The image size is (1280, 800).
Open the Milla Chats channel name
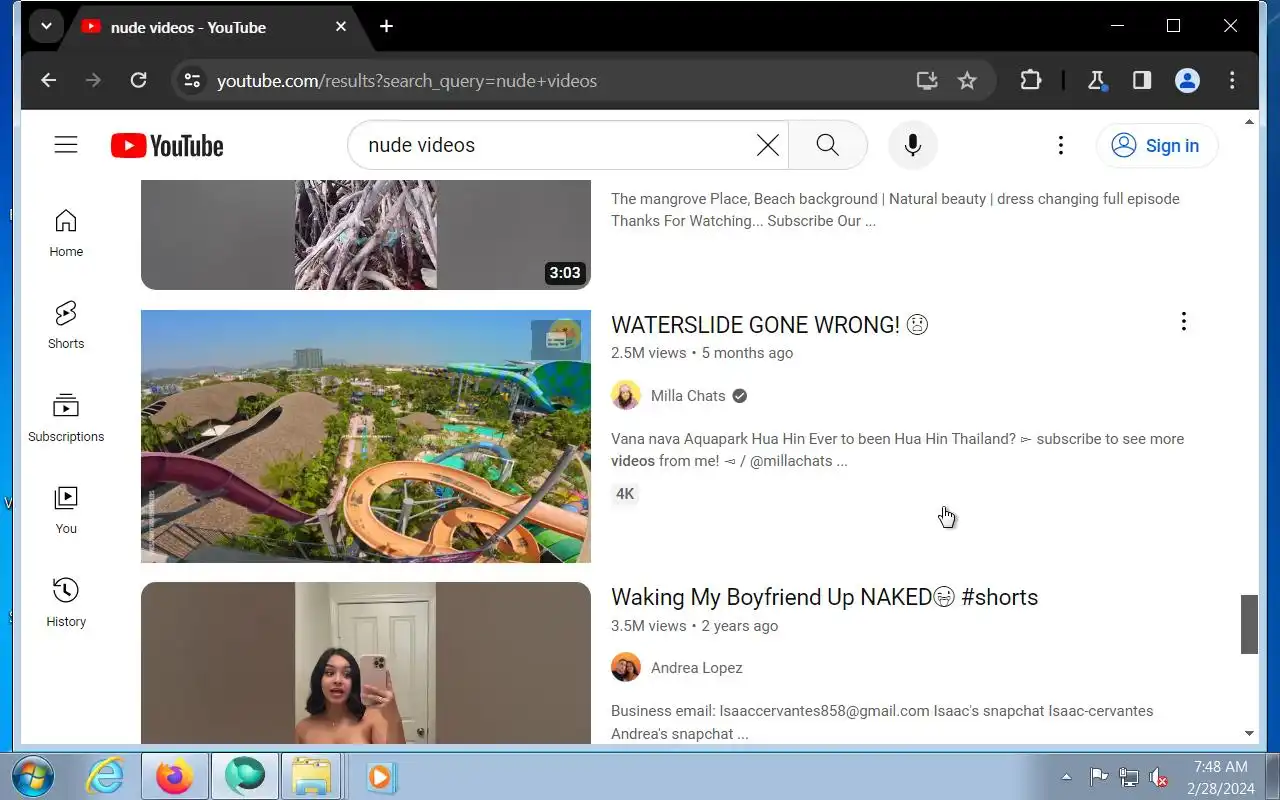(x=688, y=396)
